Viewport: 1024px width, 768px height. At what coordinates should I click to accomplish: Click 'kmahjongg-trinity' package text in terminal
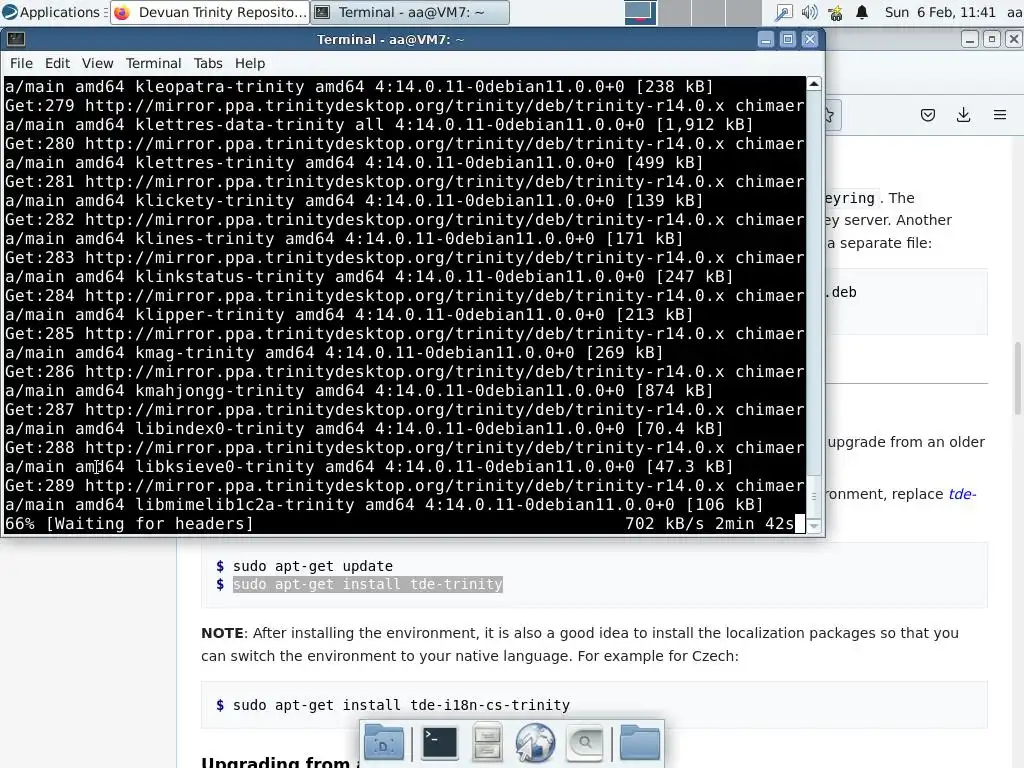click(x=219, y=391)
